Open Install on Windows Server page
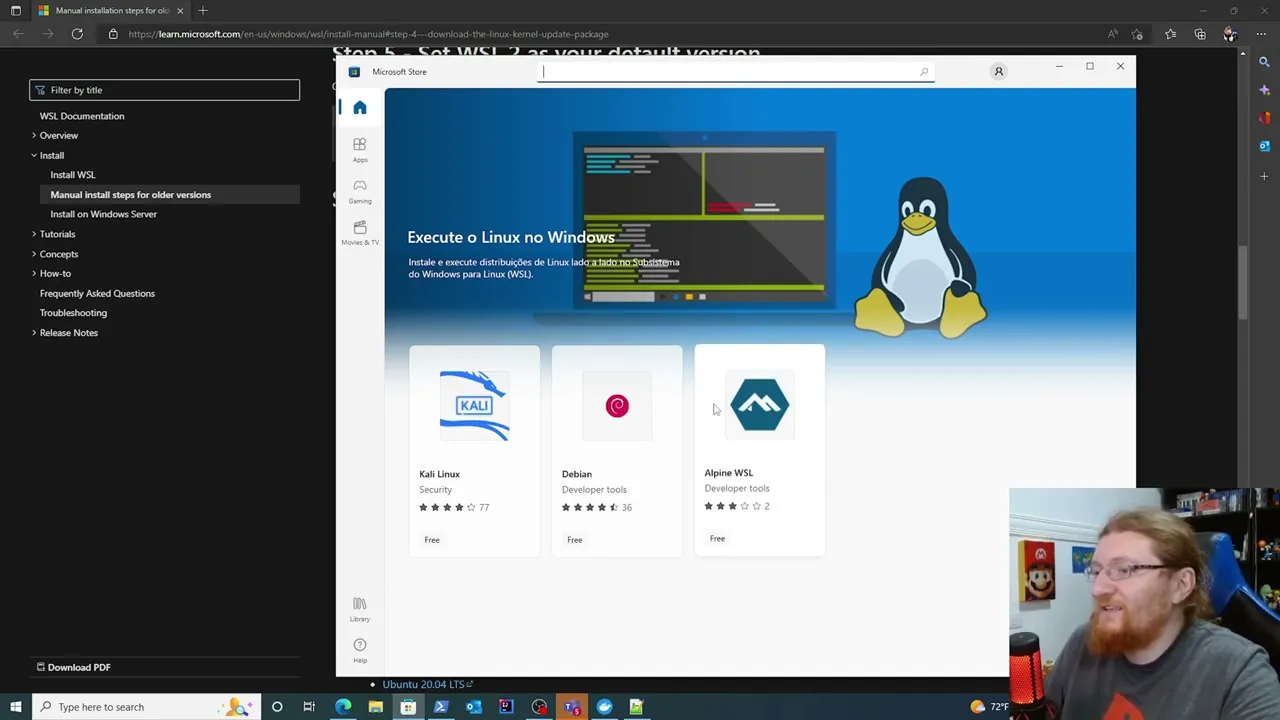 click(x=104, y=214)
